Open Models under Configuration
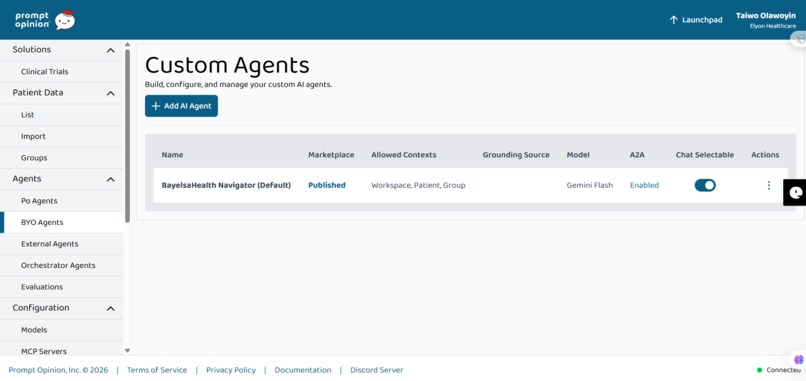 pos(62,330)
